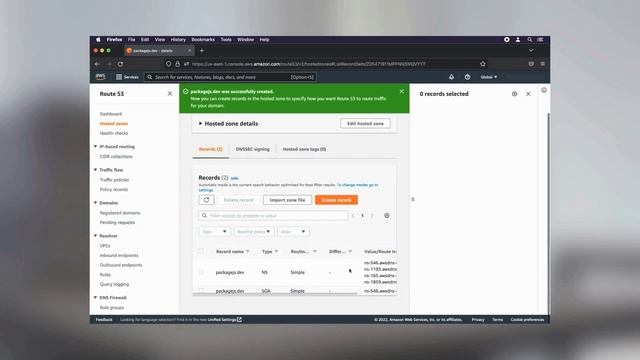Image resolution: width=640 pixels, height=360 pixels.
Task: Click the next page arrow in pagination
Action: [x=372, y=216]
